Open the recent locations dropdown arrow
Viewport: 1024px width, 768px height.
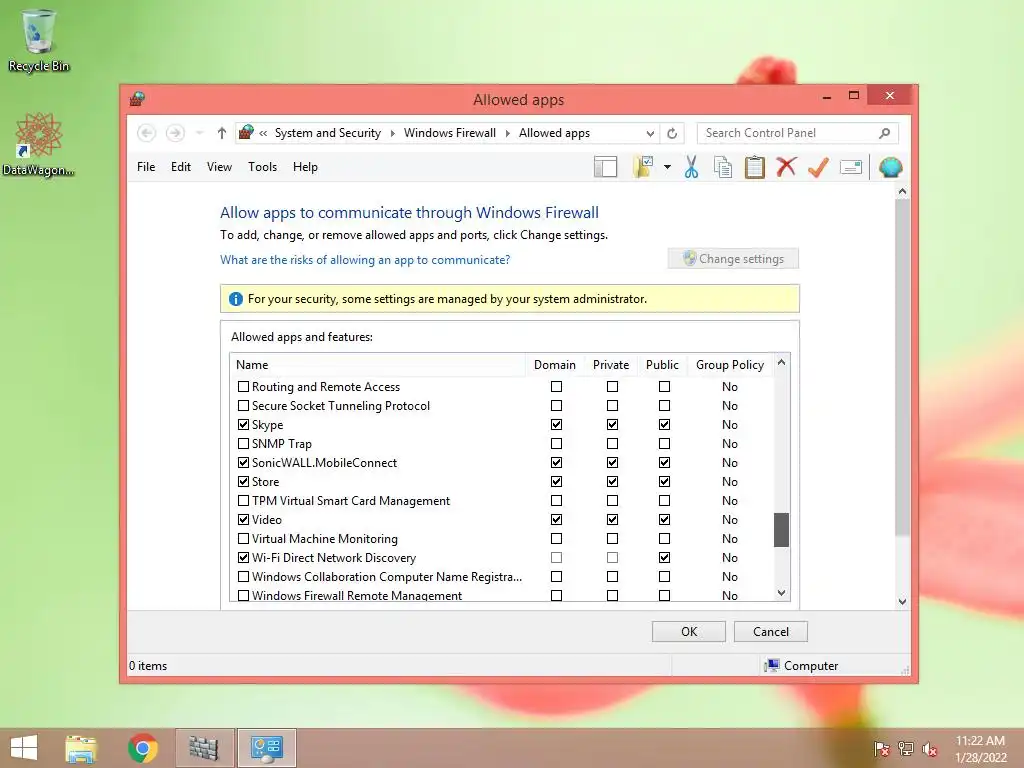pyautogui.click(x=199, y=133)
